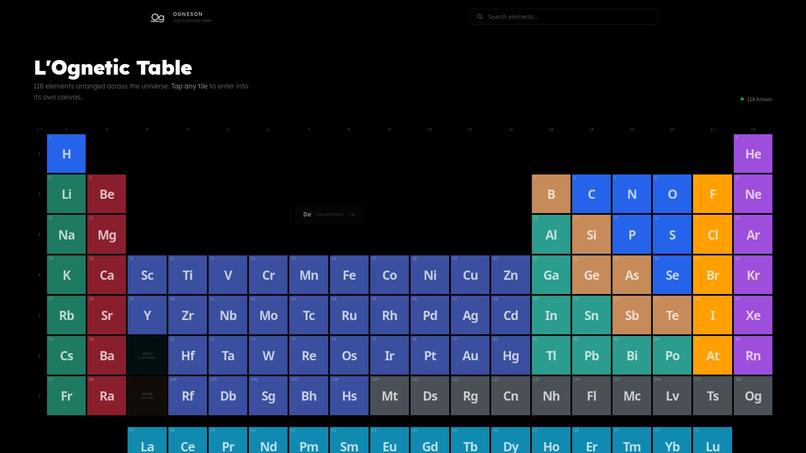This screenshot has height=453, width=806.
Task: Open the Helium He tile
Action: coord(753,154)
